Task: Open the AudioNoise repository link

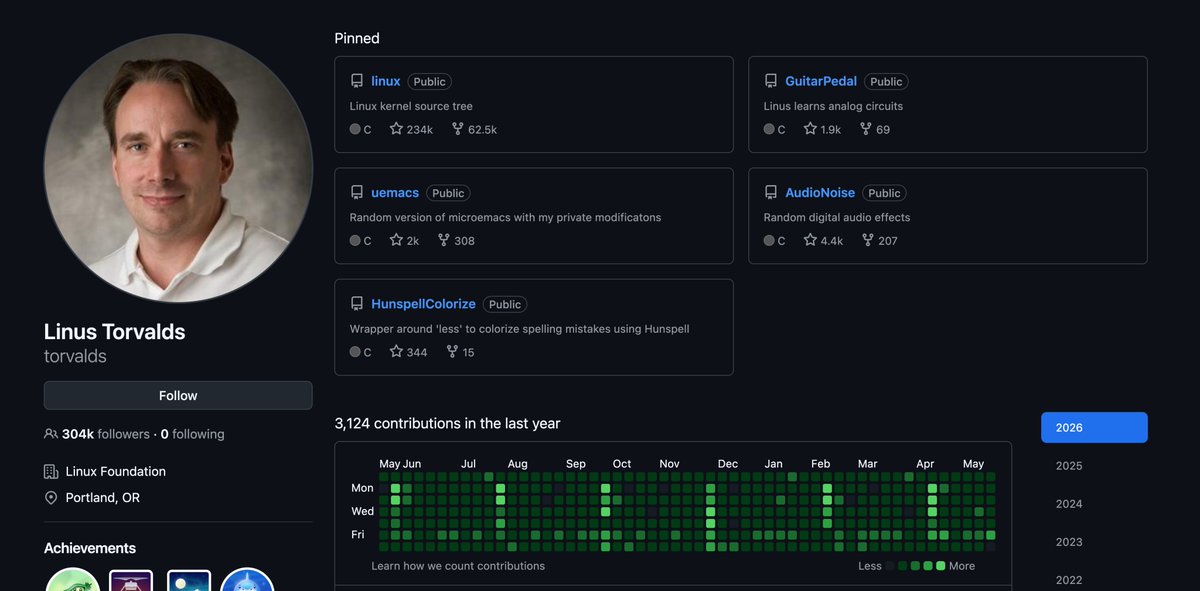Action: tap(821, 192)
